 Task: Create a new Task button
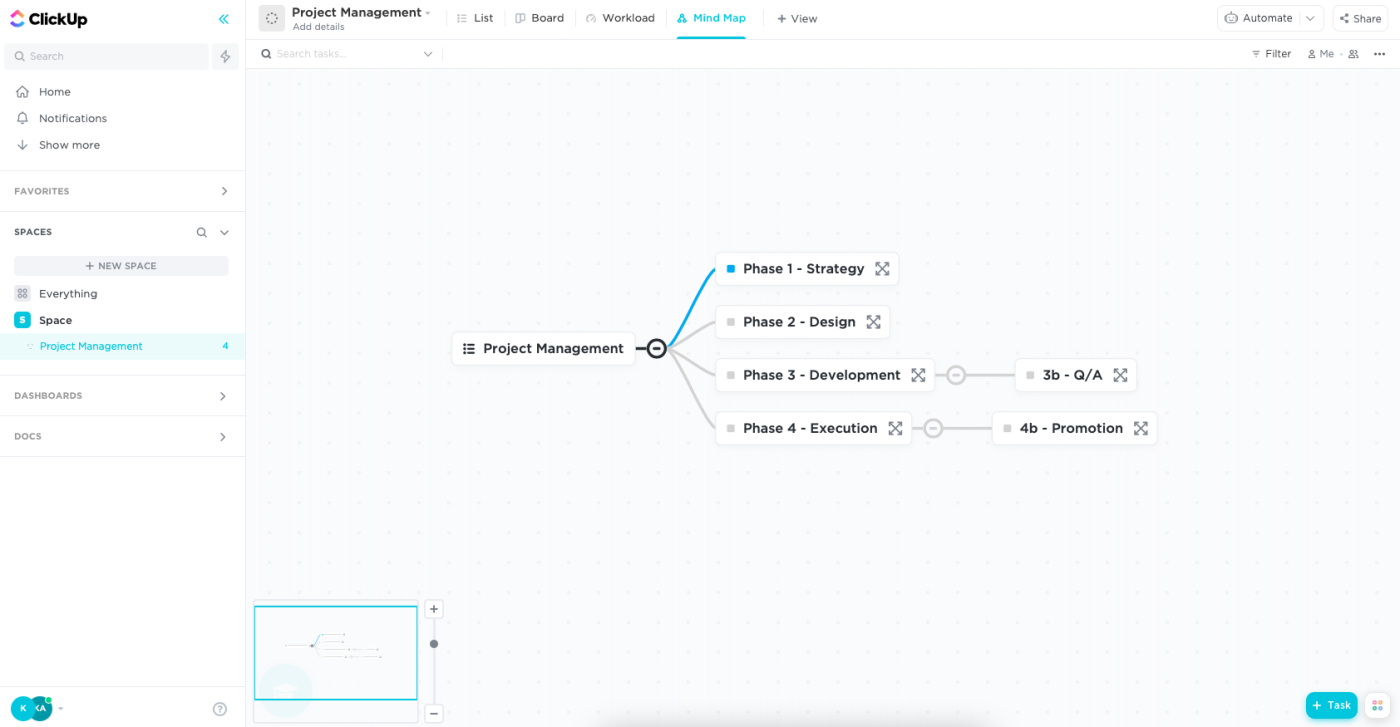pyautogui.click(x=1331, y=705)
